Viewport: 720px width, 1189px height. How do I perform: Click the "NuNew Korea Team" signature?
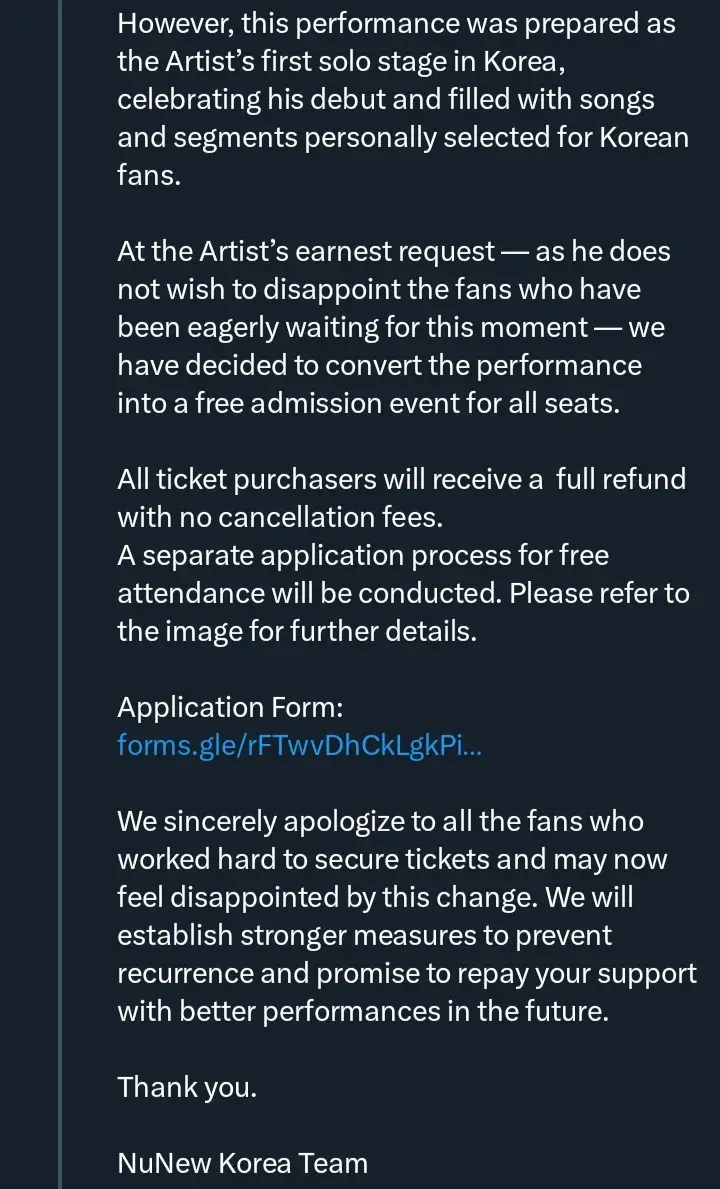click(242, 1163)
